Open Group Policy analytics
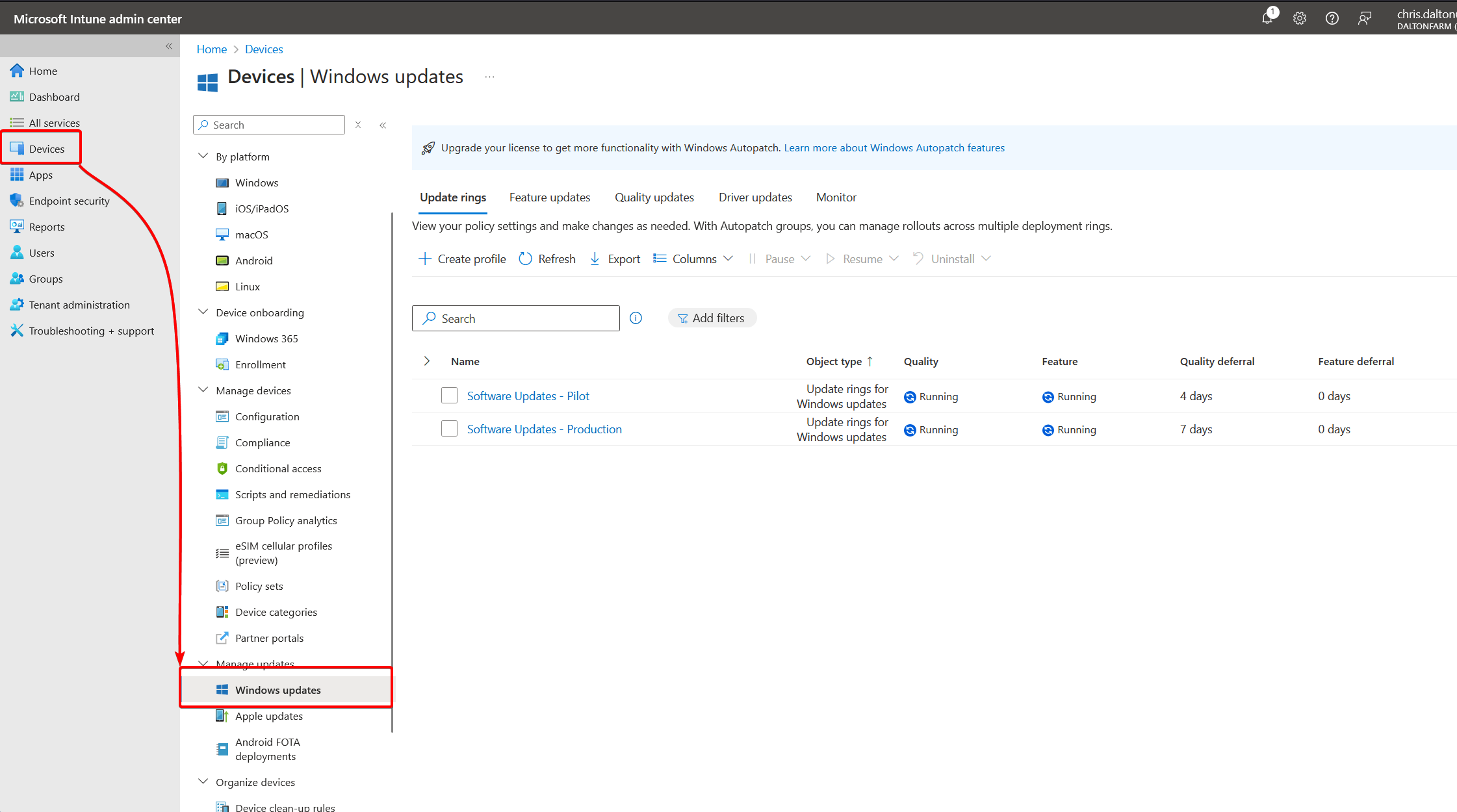 point(286,520)
